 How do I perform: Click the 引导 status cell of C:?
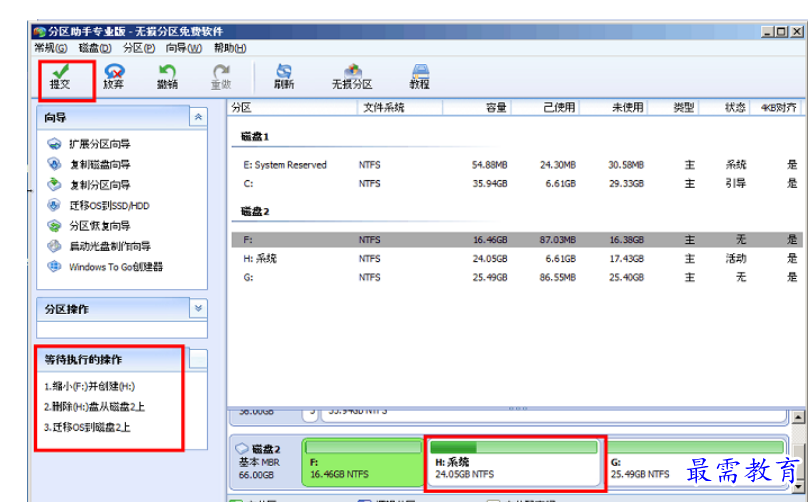point(735,183)
